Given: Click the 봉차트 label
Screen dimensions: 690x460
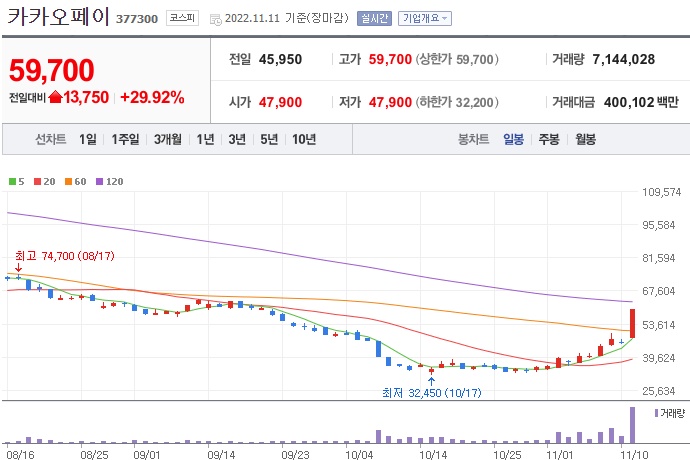Looking at the screenshot, I should coord(473,140).
